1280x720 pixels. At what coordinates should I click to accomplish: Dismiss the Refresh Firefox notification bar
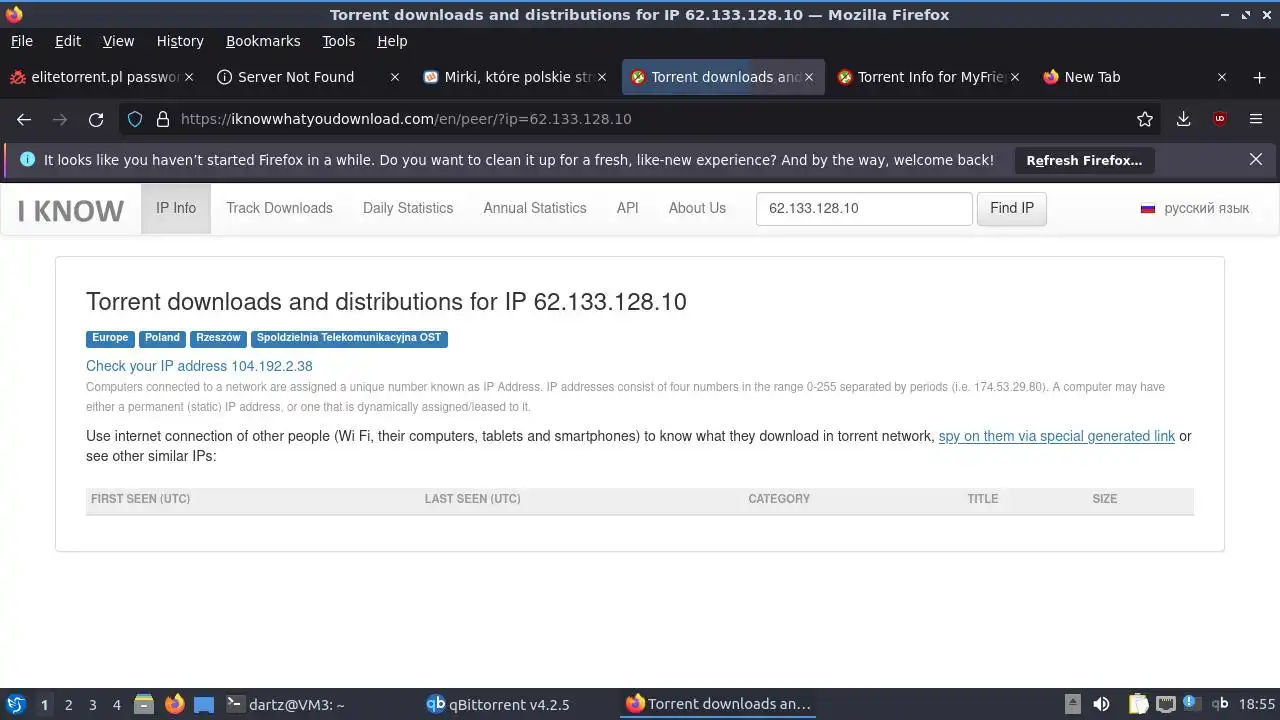click(1256, 160)
